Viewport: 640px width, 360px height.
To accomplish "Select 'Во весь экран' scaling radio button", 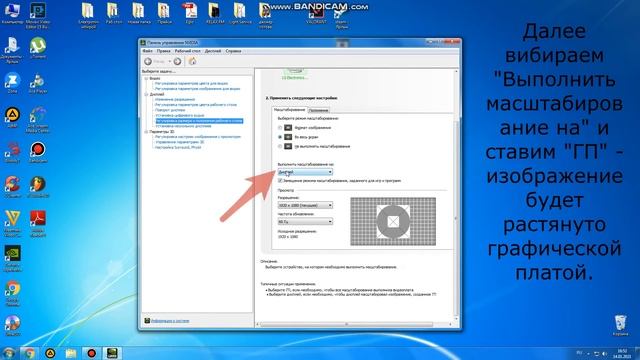I will [280, 137].
